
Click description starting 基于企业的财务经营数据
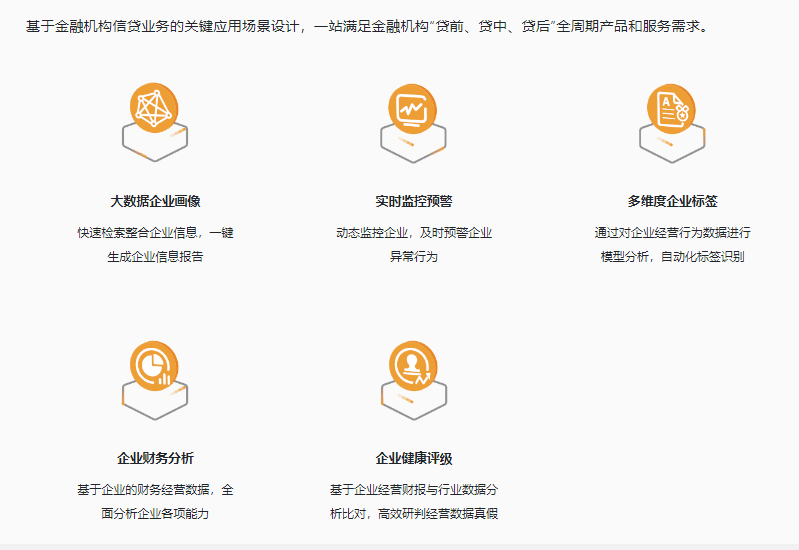tap(155, 501)
